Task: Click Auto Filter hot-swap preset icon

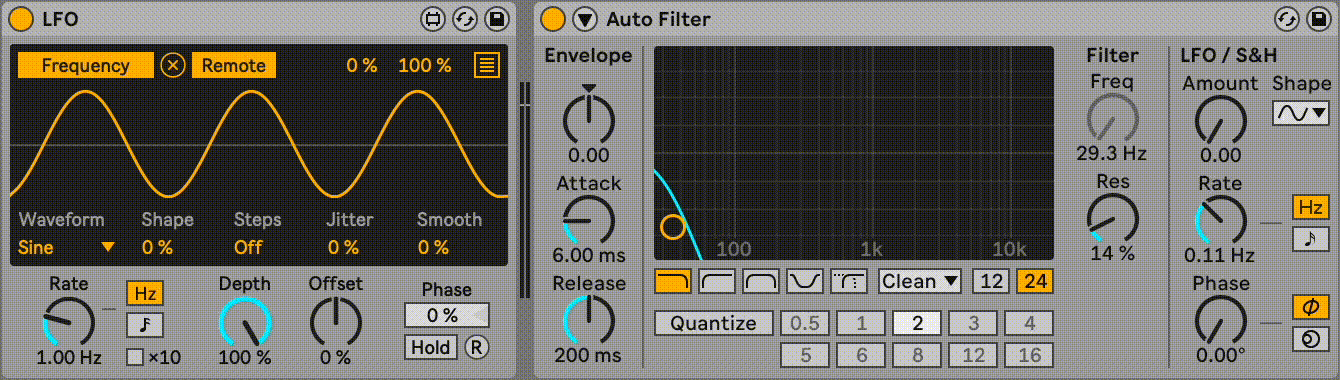Action: [1288, 18]
